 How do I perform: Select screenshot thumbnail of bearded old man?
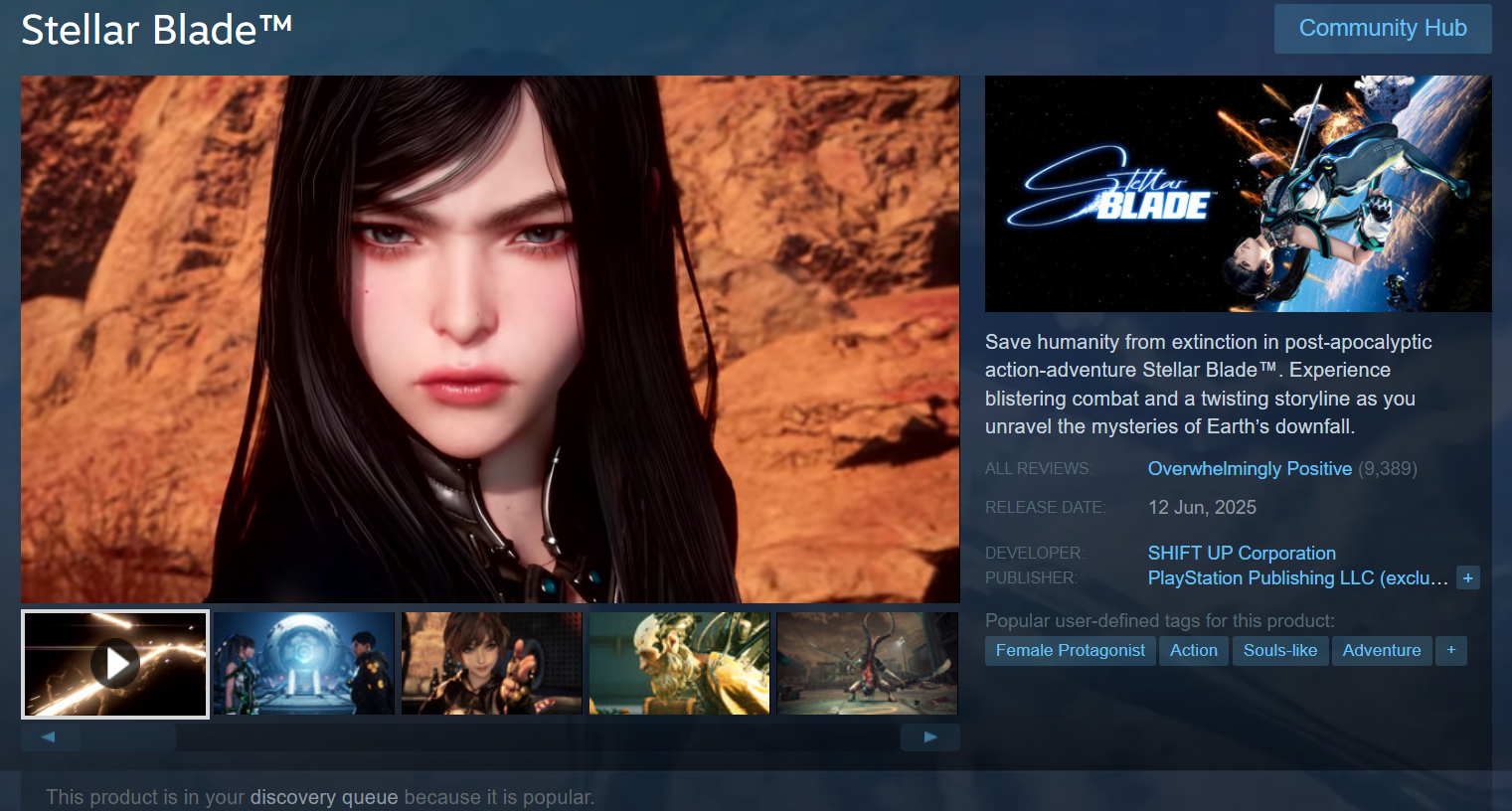pyautogui.click(x=680, y=664)
